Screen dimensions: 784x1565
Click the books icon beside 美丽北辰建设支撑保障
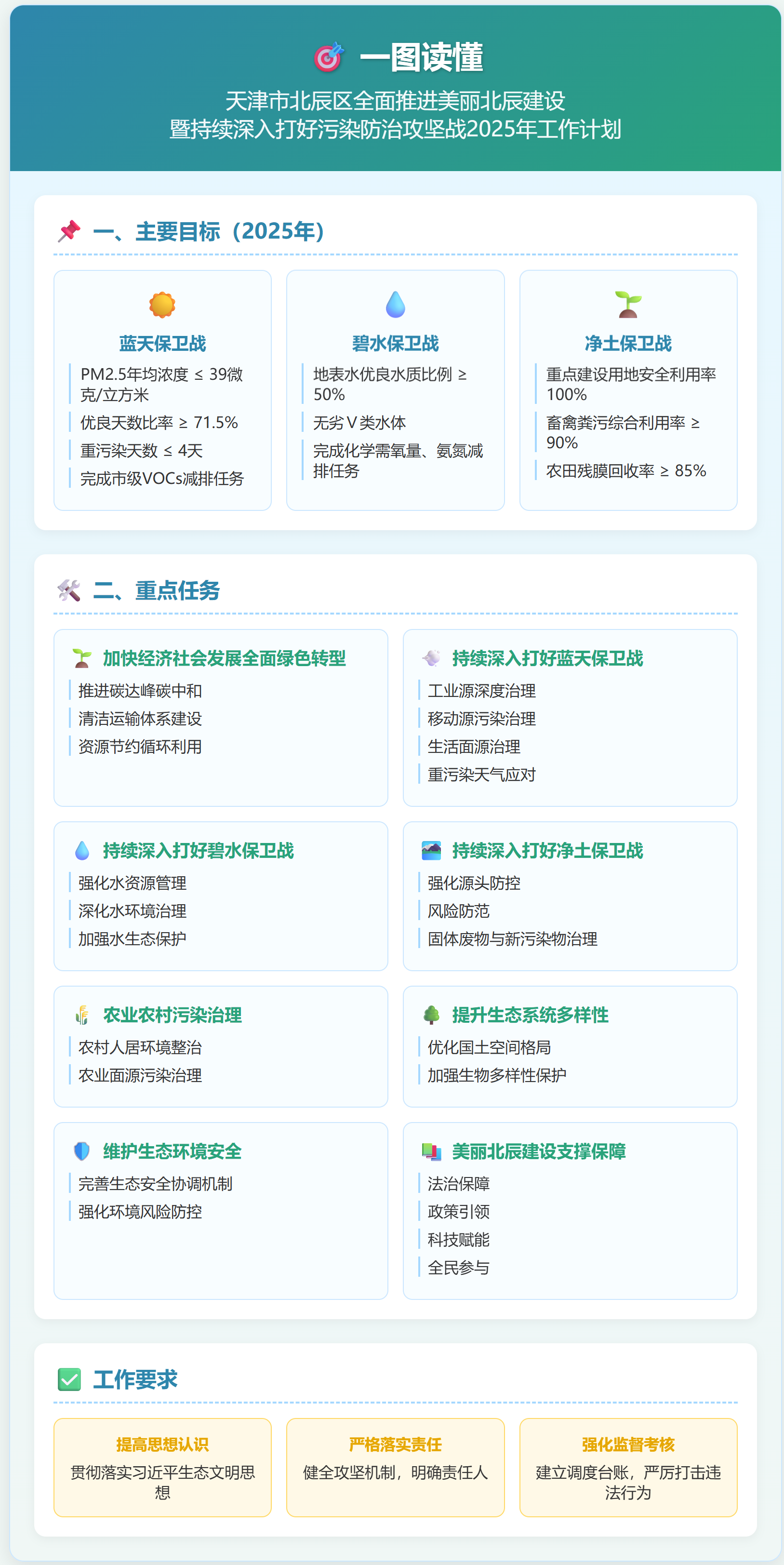[x=431, y=1151]
